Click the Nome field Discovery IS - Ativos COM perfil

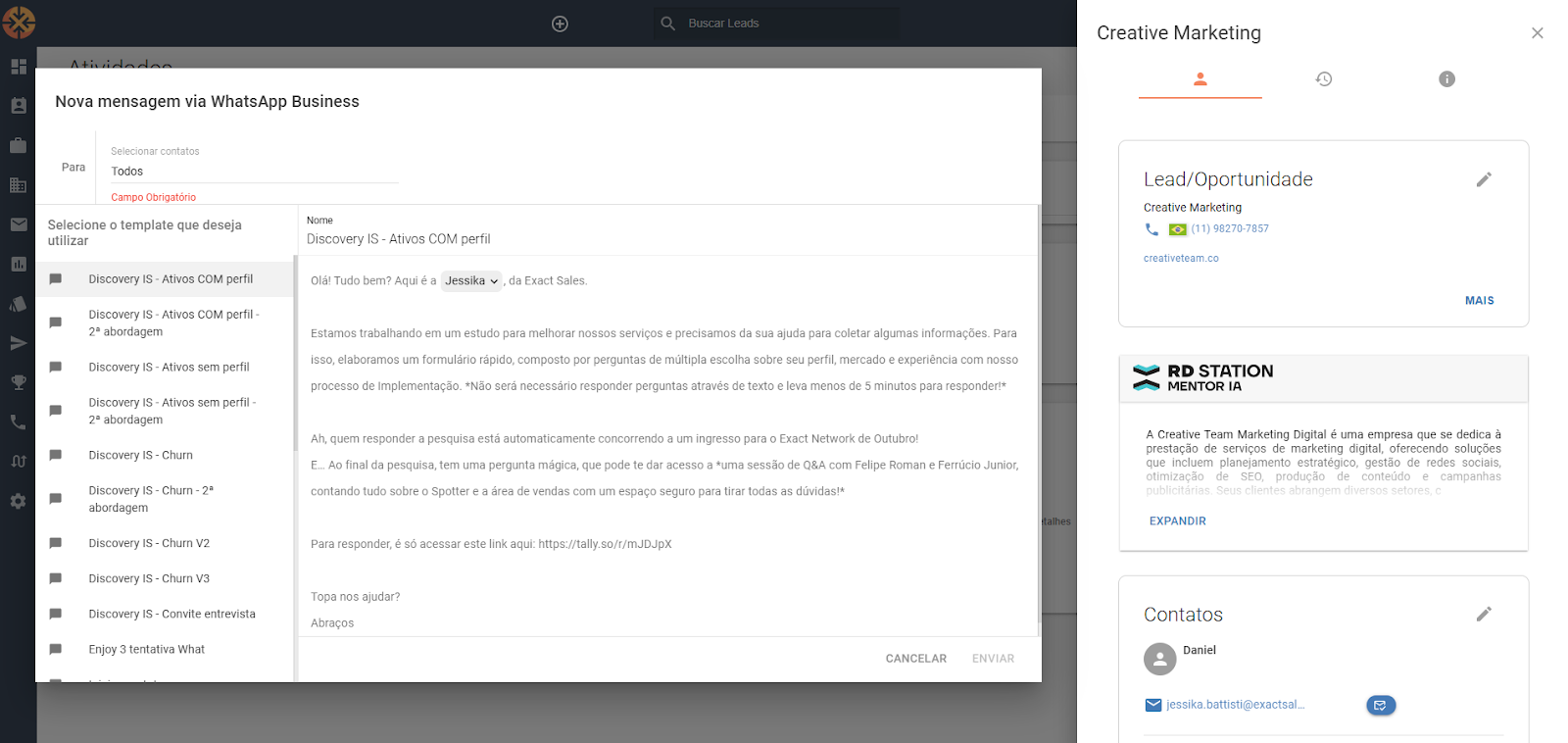(667, 239)
